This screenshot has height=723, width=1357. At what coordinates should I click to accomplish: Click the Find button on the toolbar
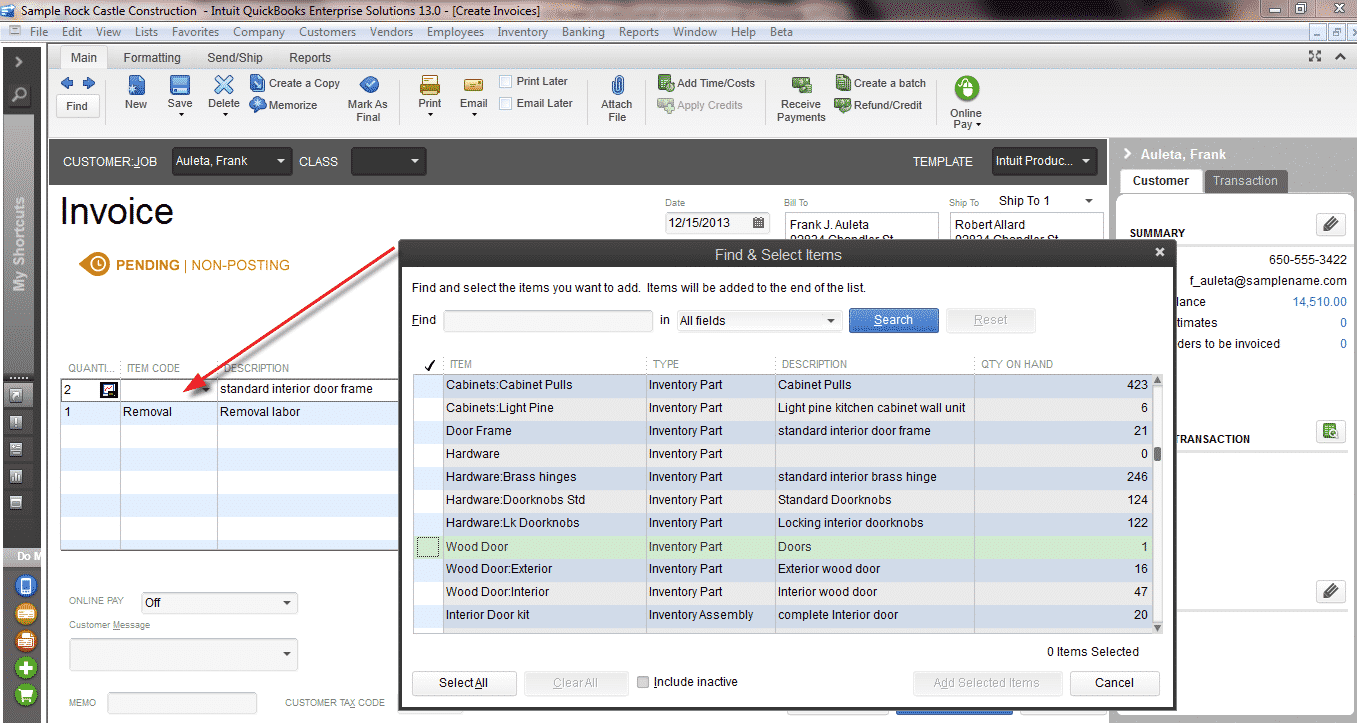(77, 106)
